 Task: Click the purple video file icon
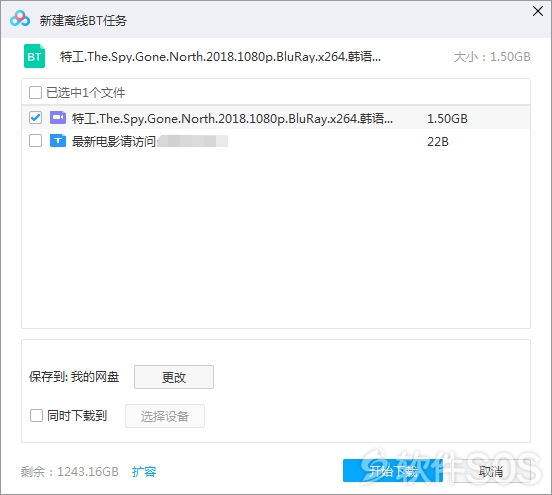tap(58, 118)
